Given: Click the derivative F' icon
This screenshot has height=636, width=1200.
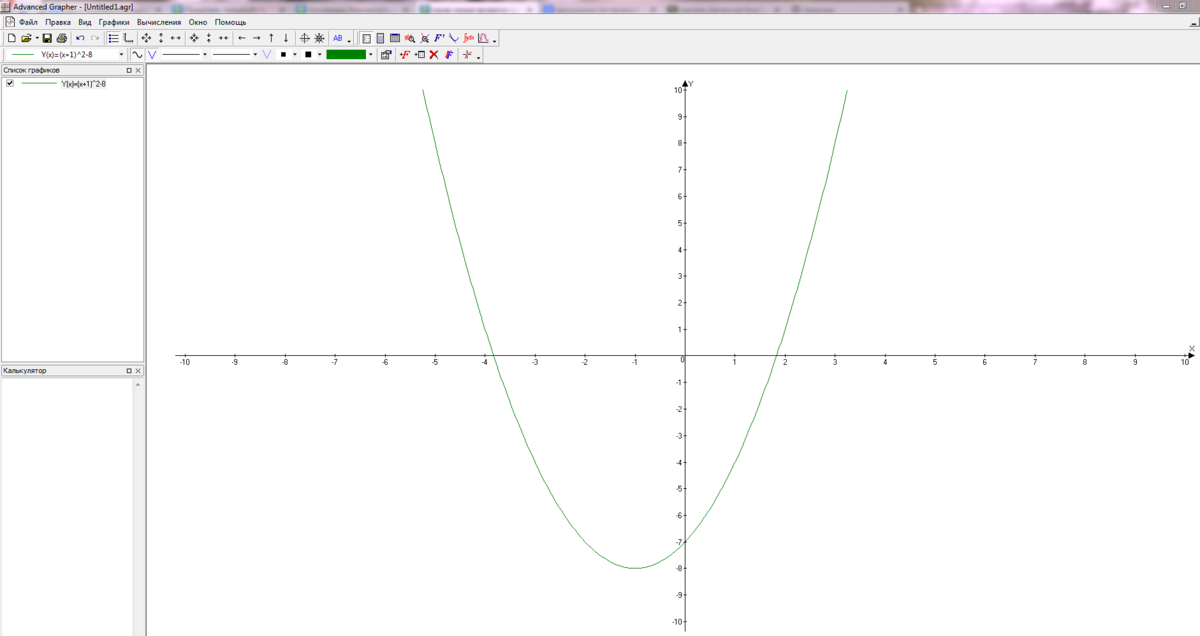Looking at the screenshot, I should [439, 38].
